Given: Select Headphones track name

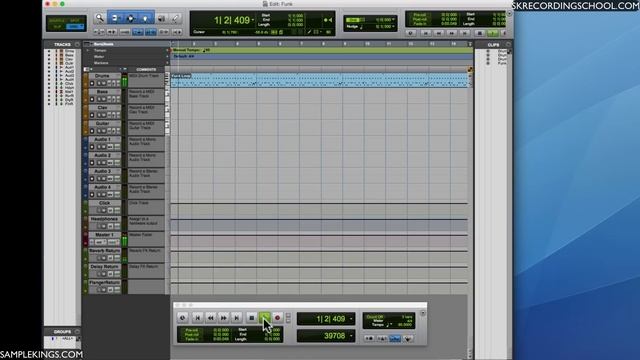Looking at the screenshot, I should (x=104, y=219).
